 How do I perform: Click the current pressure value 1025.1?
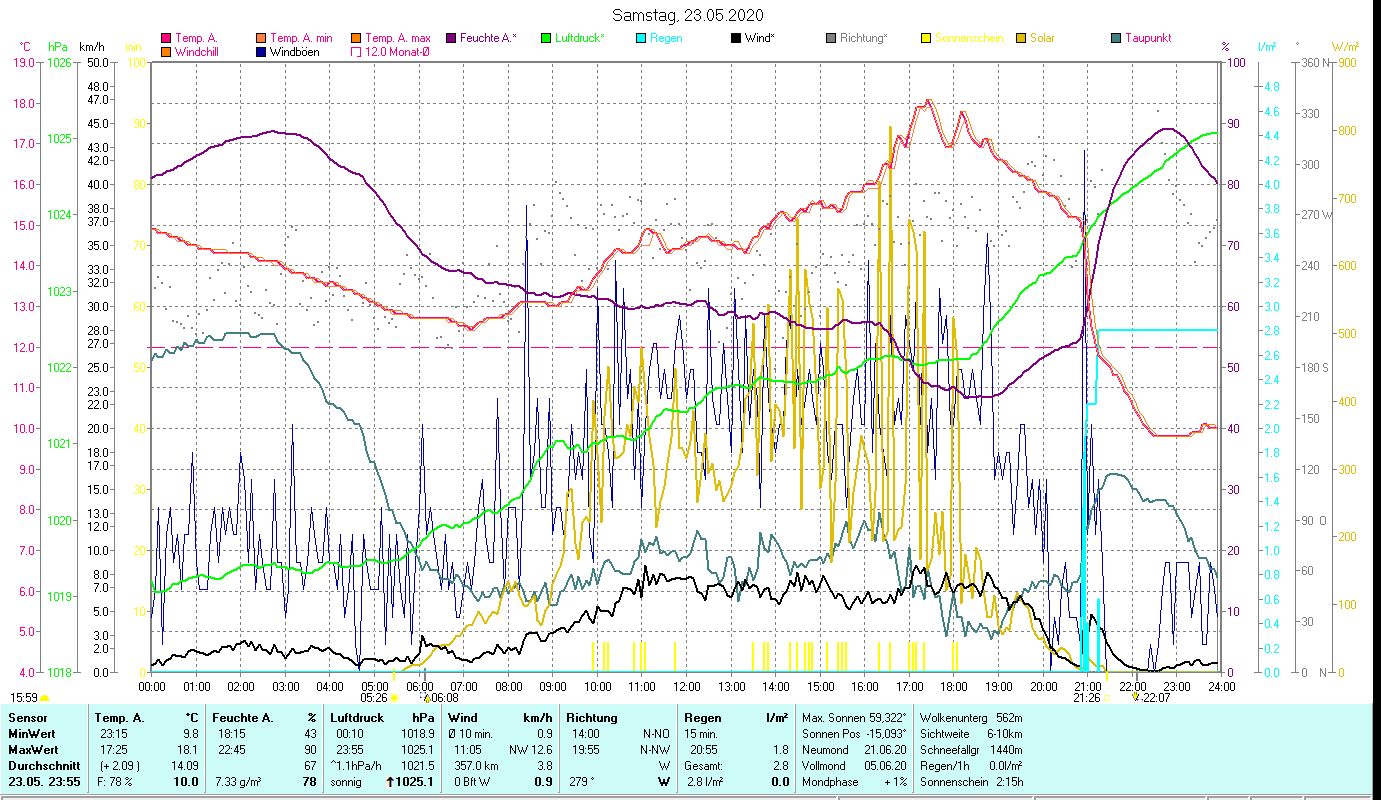[415, 782]
